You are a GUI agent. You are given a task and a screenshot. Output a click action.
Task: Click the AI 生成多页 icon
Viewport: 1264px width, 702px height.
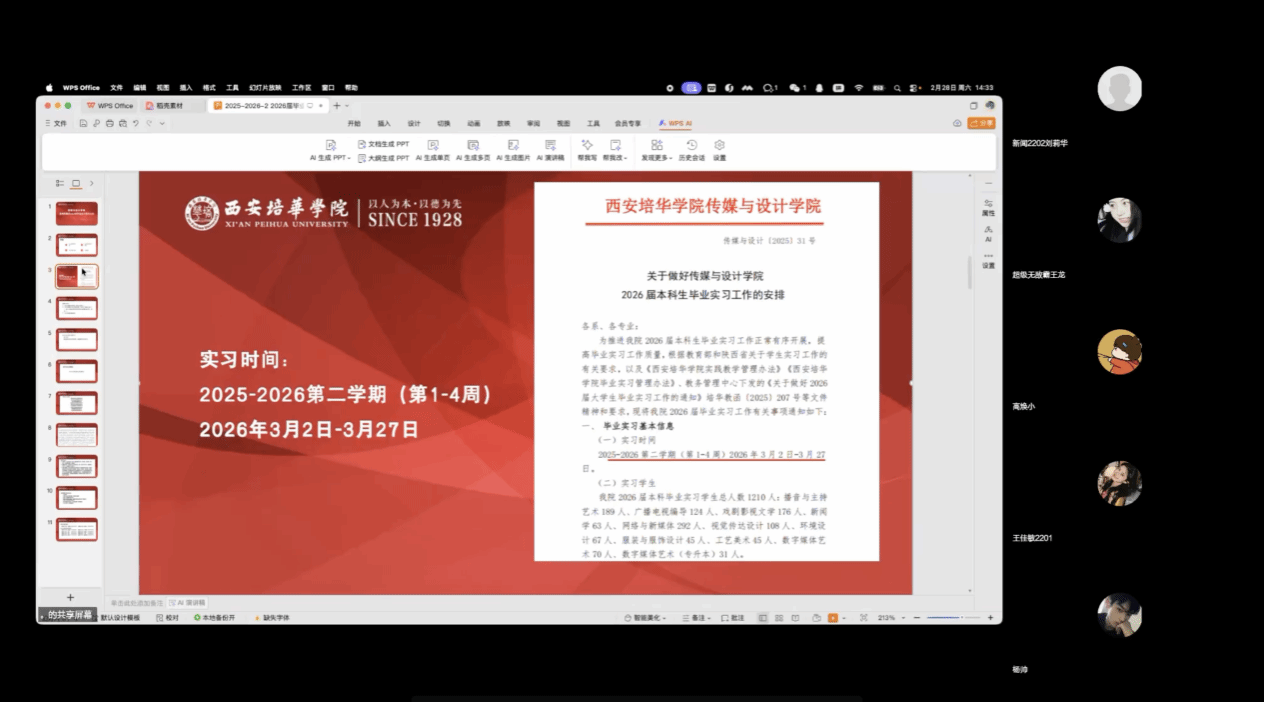point(472,146)
